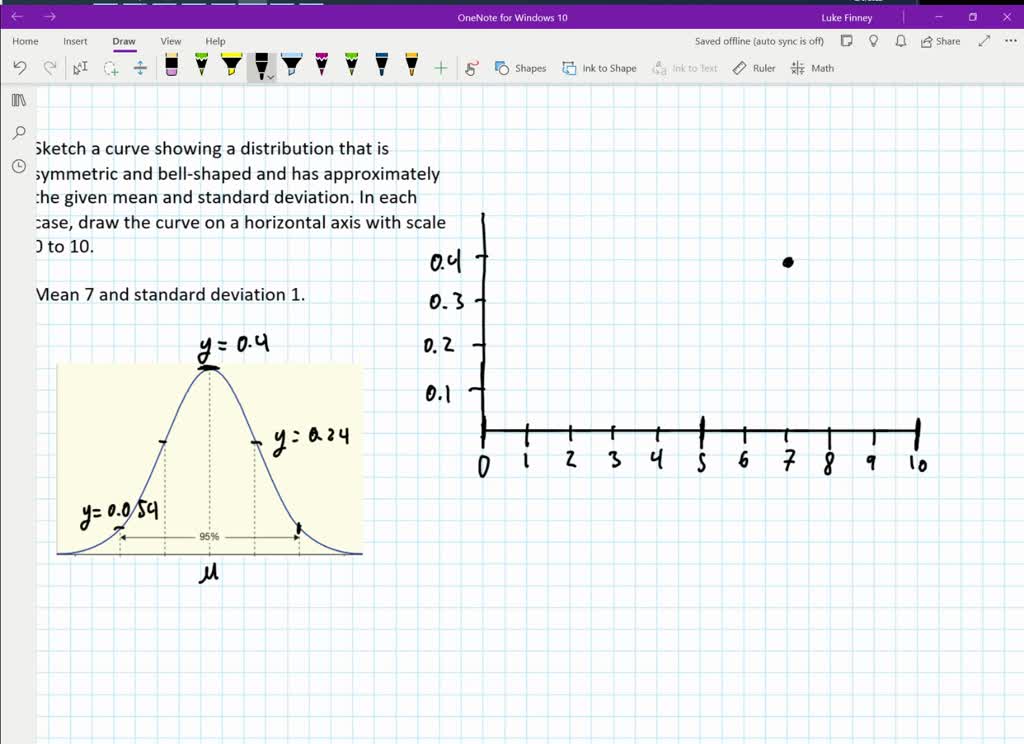The height and width of the screenshot is (744, 1024).
Task: Select the Eraser tool
Action: point(170,67)
